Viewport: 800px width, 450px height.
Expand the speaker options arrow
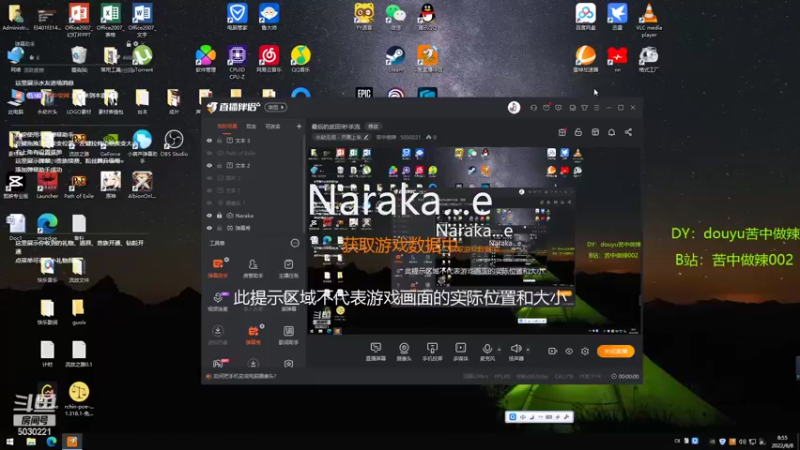528,350
